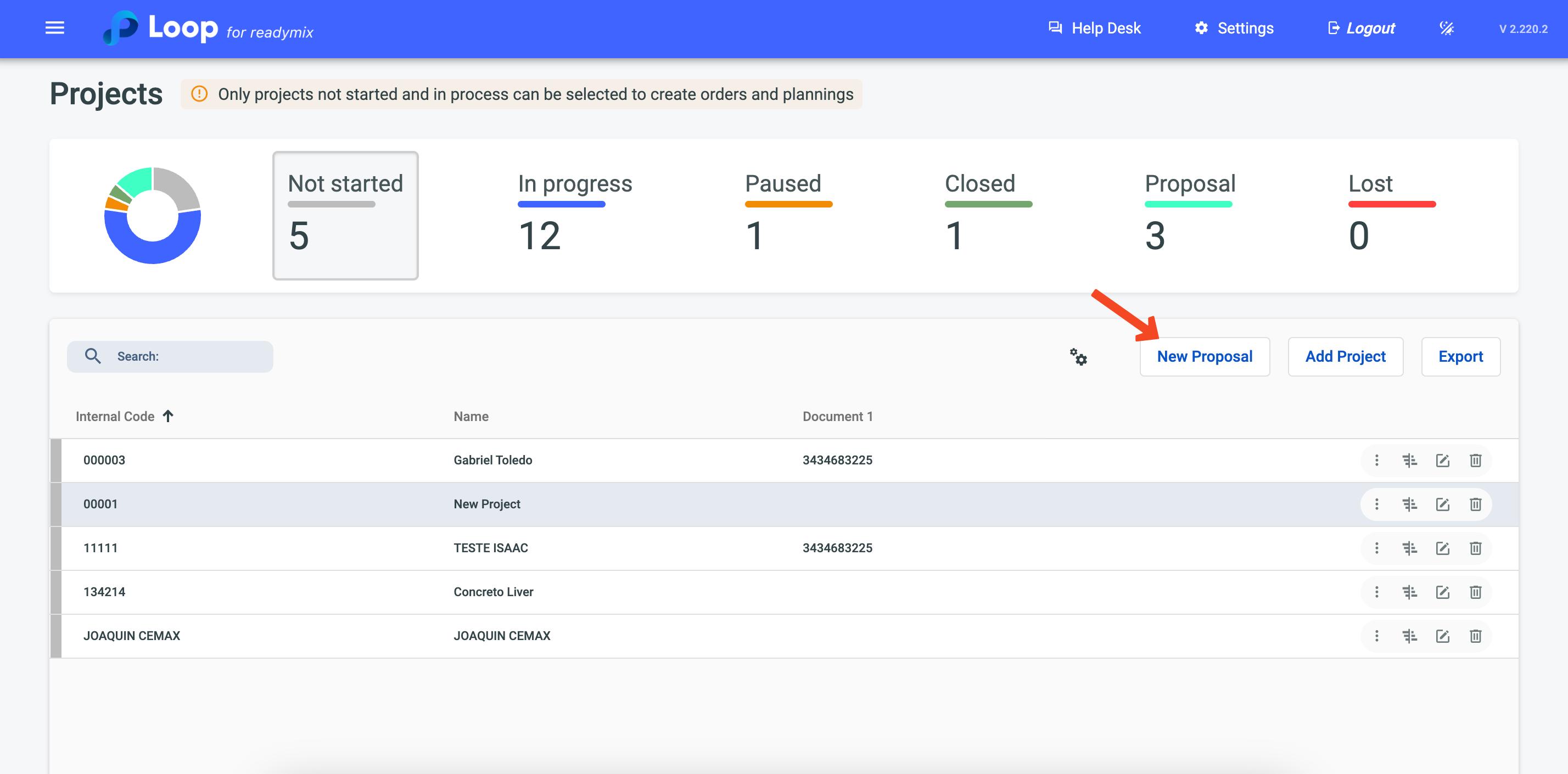Sort by Internal Code arrow
Screen dimensions: 1568x774
point(168,416)
